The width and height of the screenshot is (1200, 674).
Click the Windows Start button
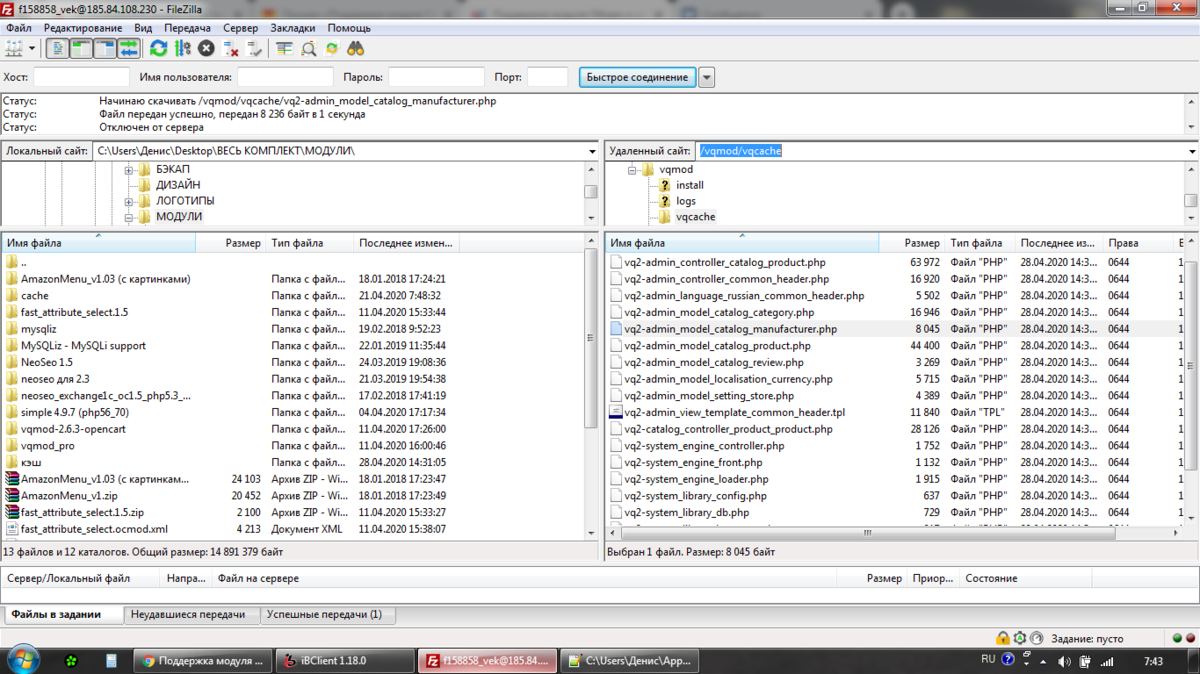point(22,661)
